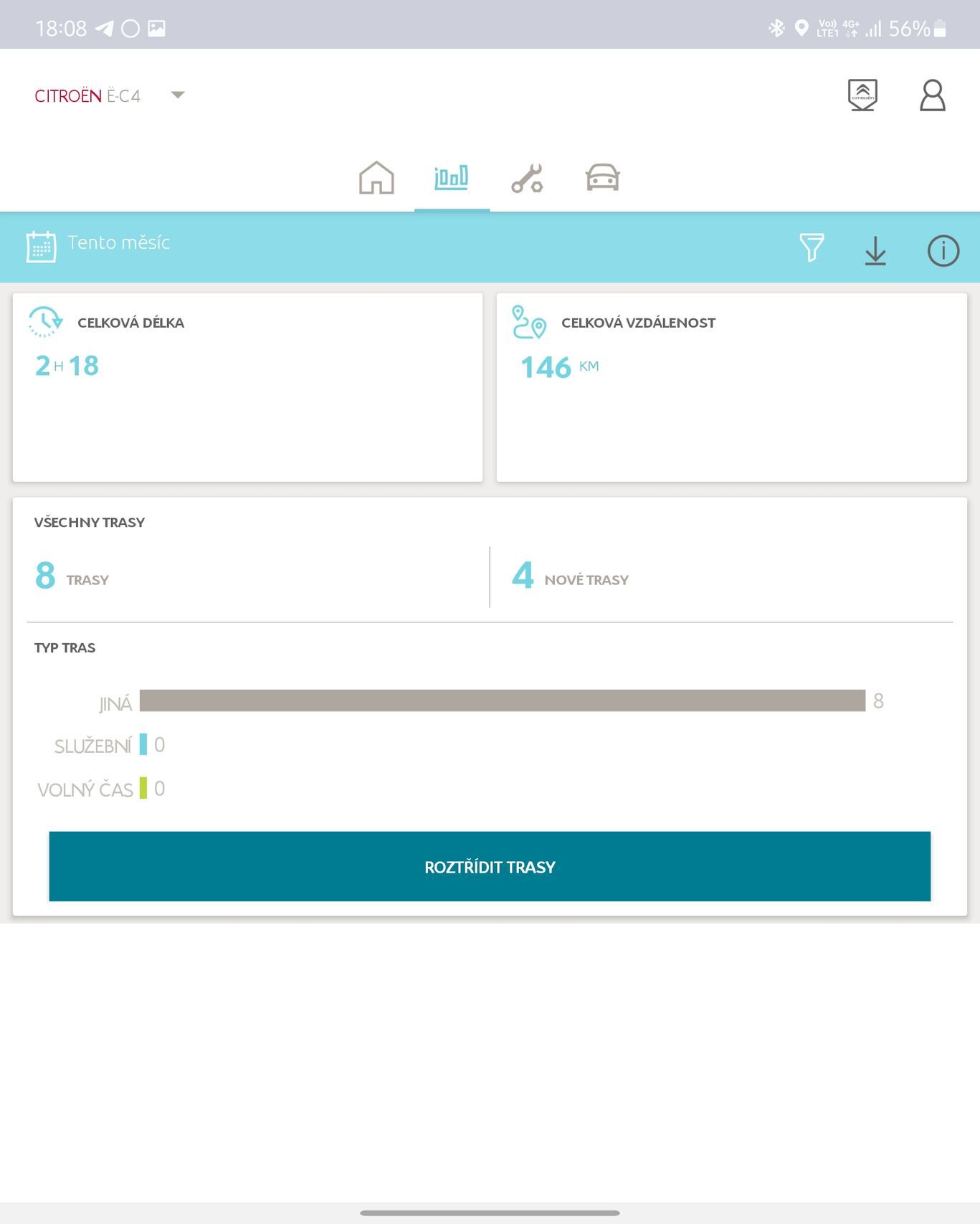This screenshot has width=980, height=1224.
Task: Open the home tab icon
Action: [376, 178]
